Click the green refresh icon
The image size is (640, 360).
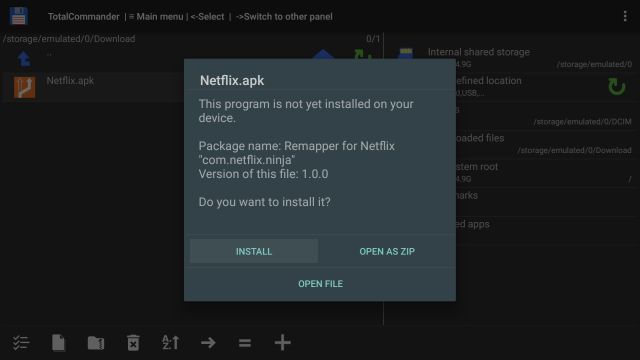click(616, 87)
